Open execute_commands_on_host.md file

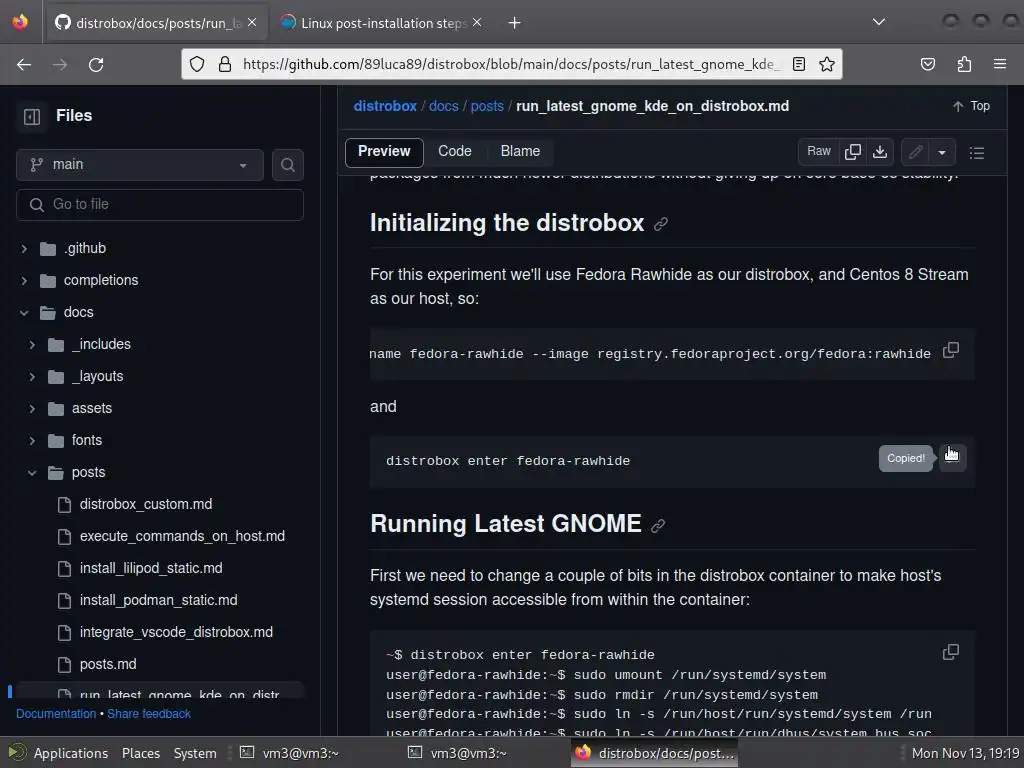coord(182,536)
